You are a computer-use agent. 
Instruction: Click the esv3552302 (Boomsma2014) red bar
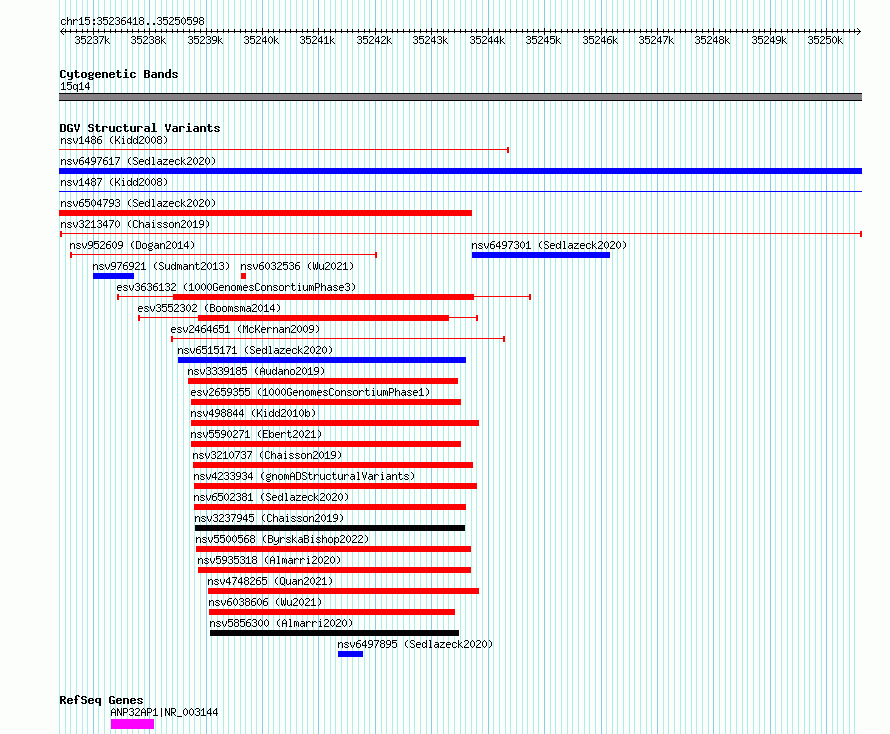coord(323,318)
